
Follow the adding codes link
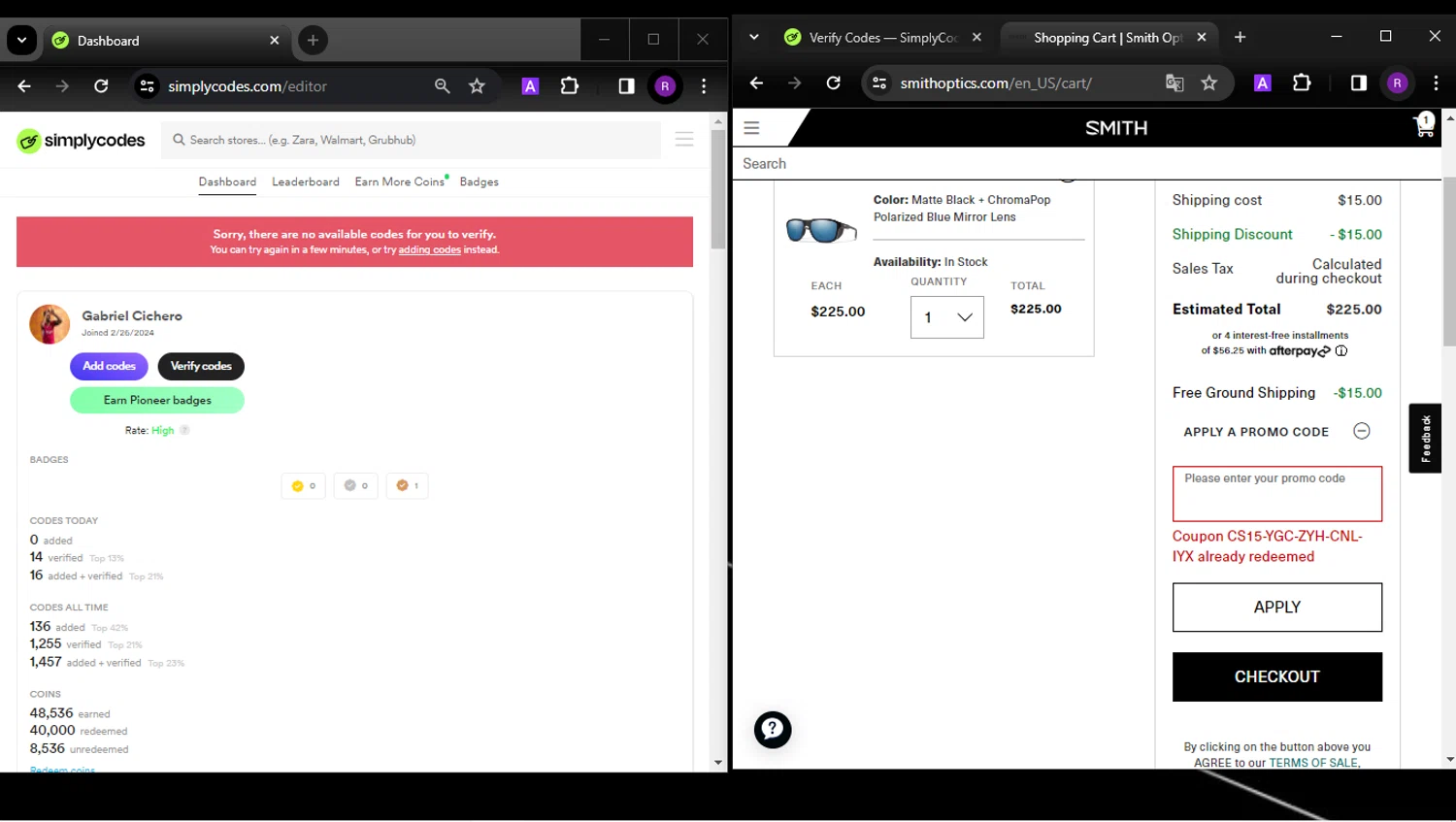pos(429,250)
